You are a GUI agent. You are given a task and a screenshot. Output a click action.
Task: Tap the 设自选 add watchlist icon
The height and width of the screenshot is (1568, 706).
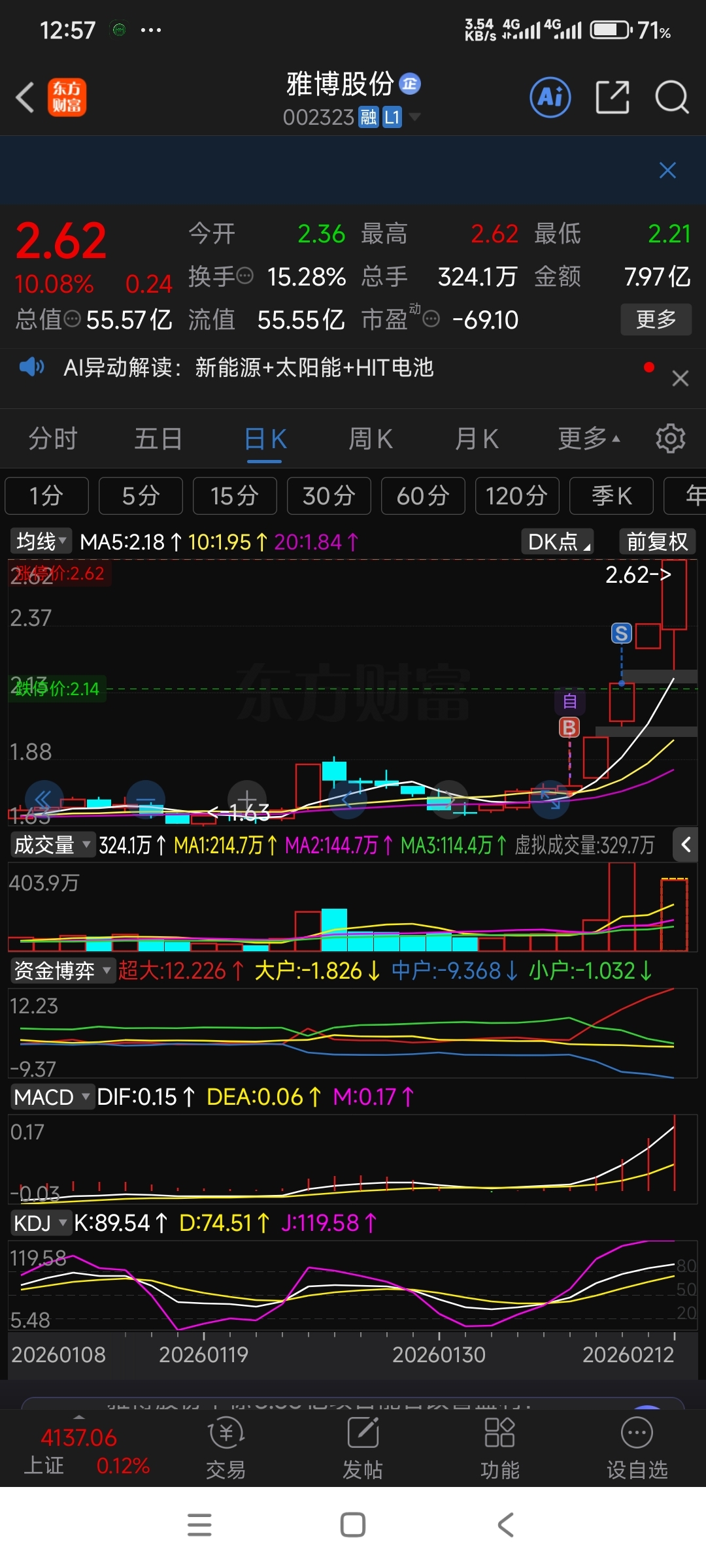pyautogui.click(x=637, y=1448)
